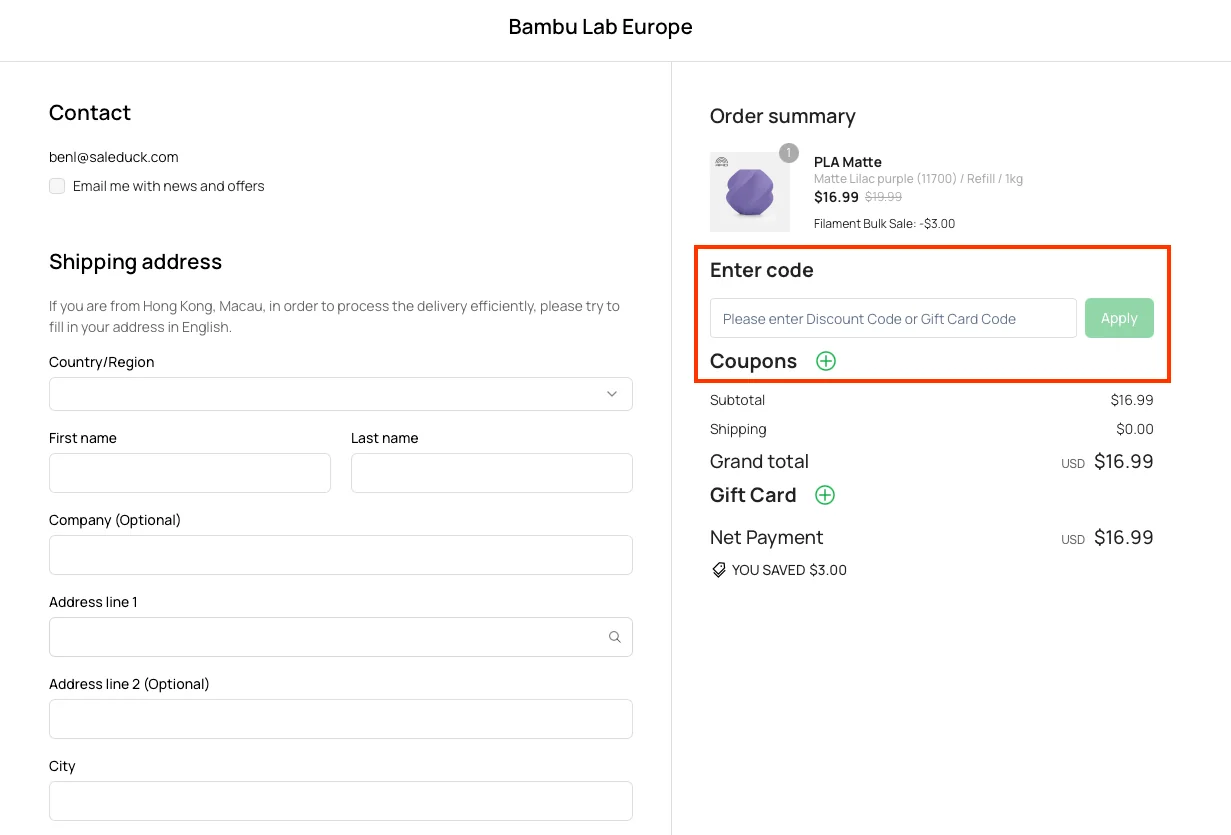The image size is (1231, 835).
Task: Select the PLA Matte product name
Action: point(847,161)
